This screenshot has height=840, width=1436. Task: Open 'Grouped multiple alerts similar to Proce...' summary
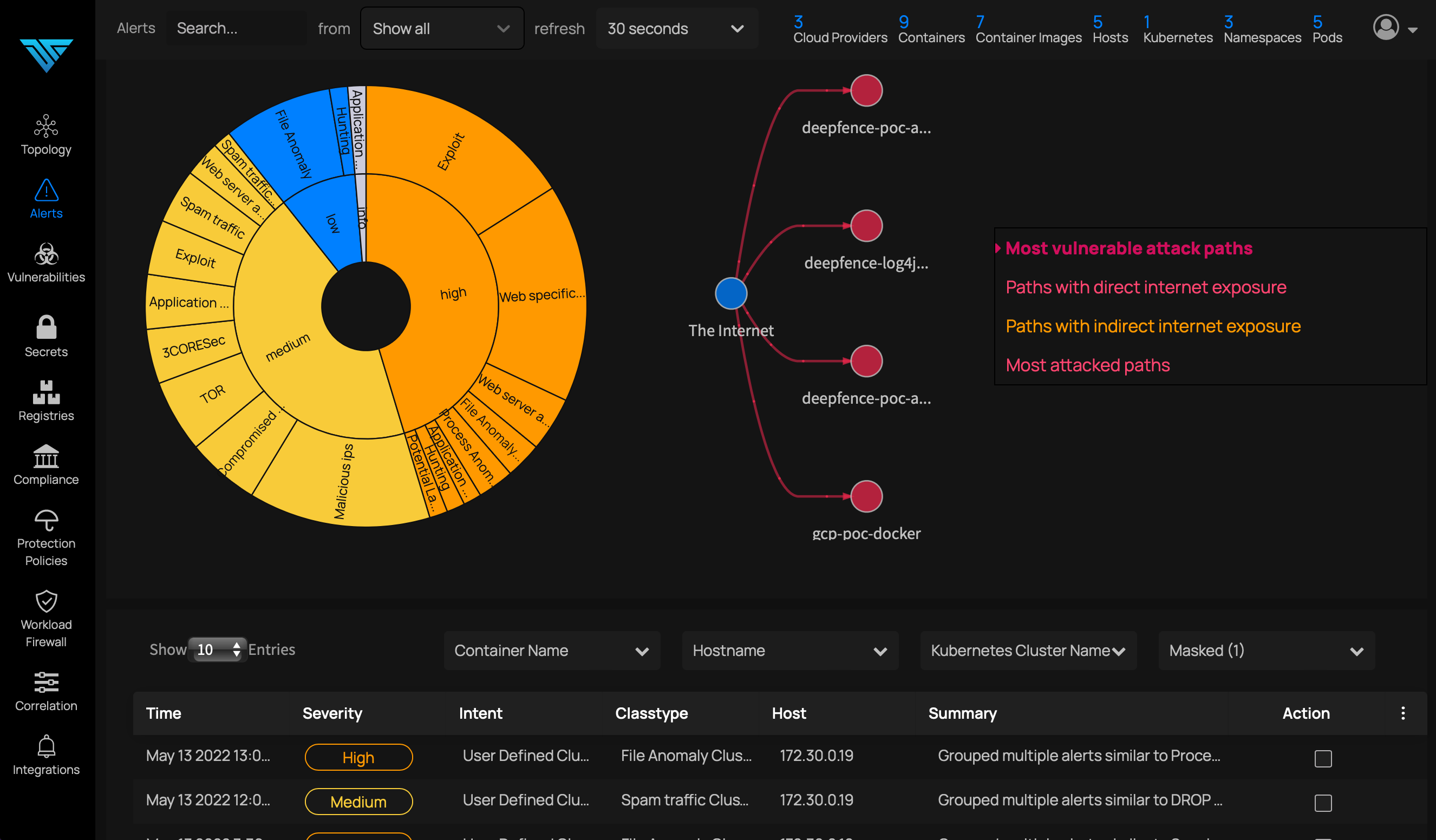click(1079, 756)
